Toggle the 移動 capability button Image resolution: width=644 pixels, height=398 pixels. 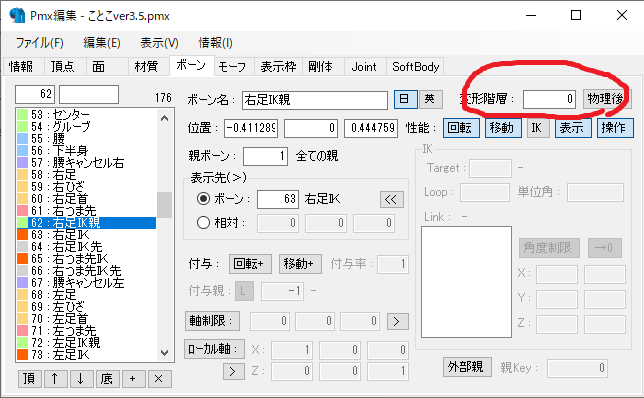pyautogui.click(x=503, y=128)
